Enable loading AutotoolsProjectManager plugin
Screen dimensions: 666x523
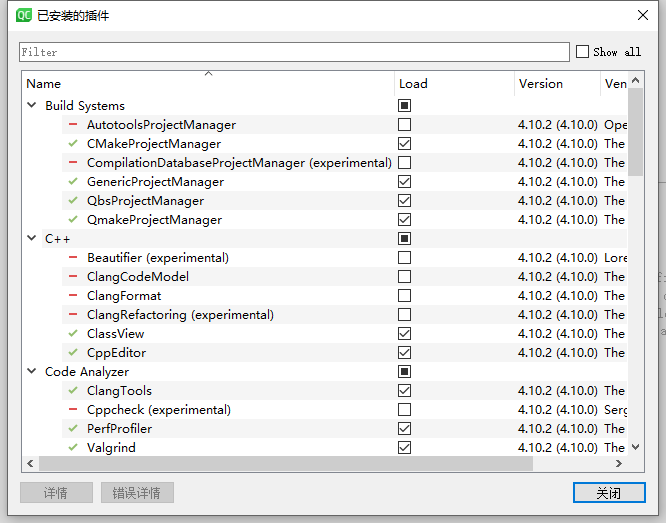click(x=404, y=124)
